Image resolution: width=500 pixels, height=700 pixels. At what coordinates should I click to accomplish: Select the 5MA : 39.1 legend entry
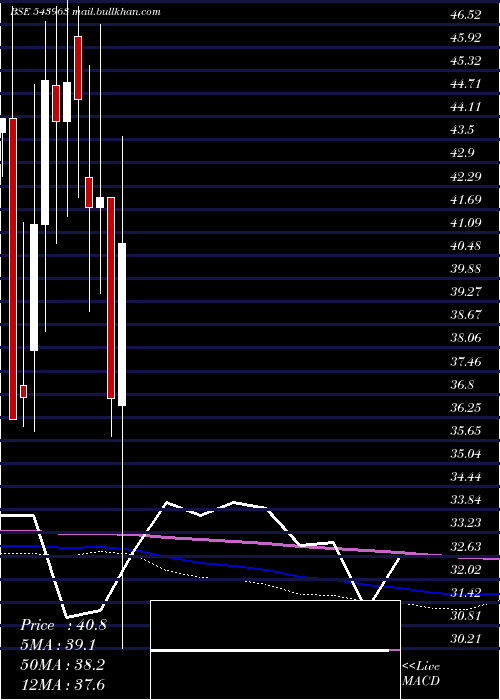click(x=58, y=645)
